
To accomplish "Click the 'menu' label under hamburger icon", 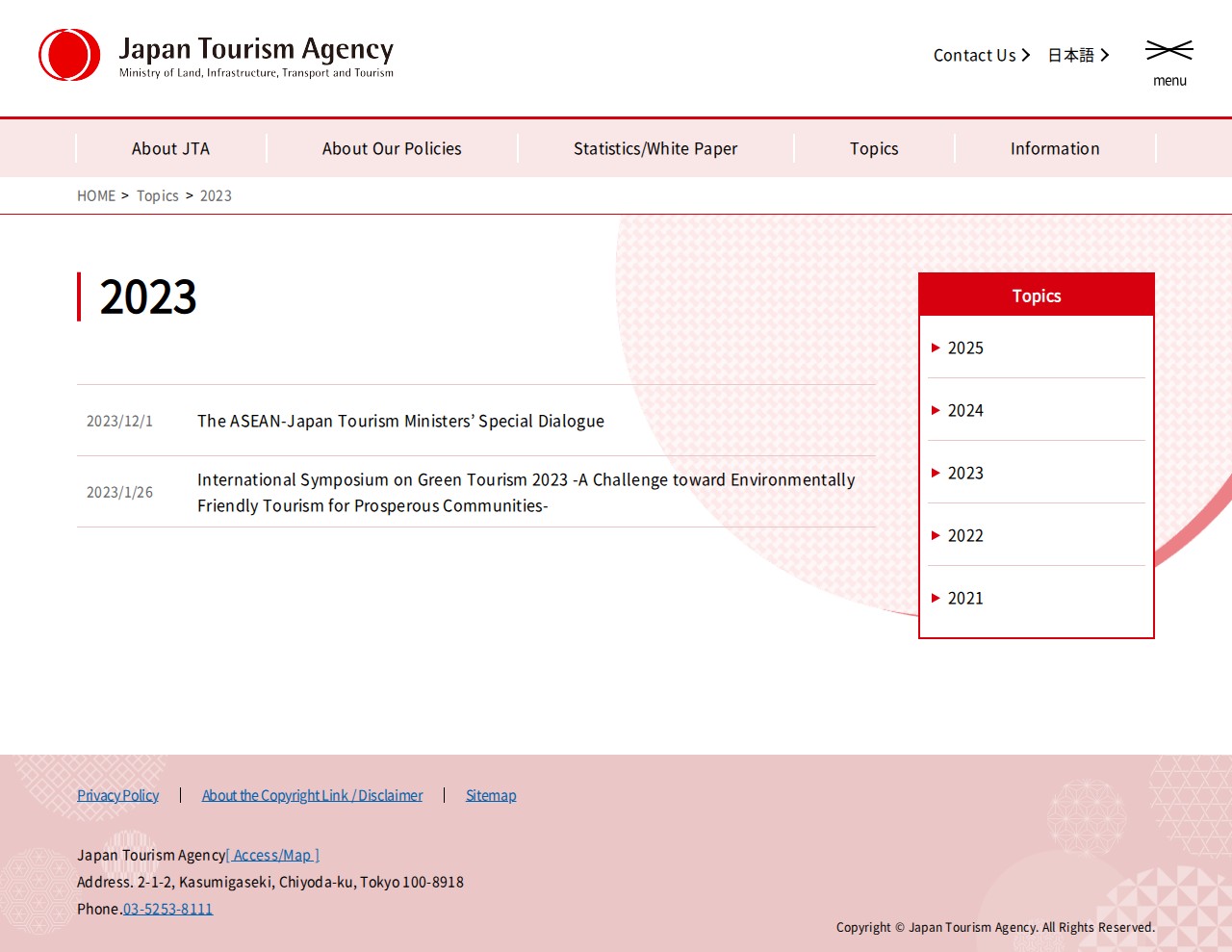I will coord(1169,81).
